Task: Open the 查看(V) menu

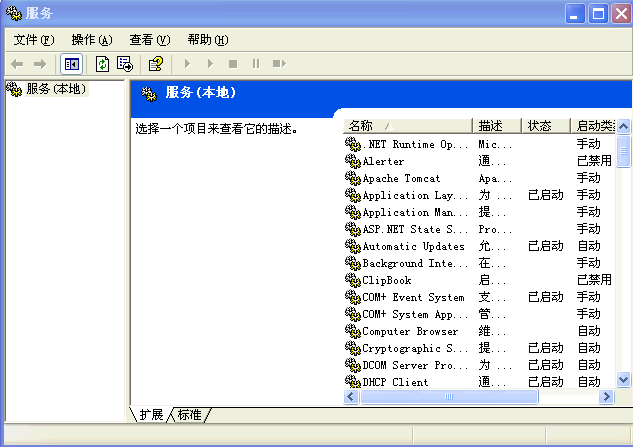Action: (150, 40)
